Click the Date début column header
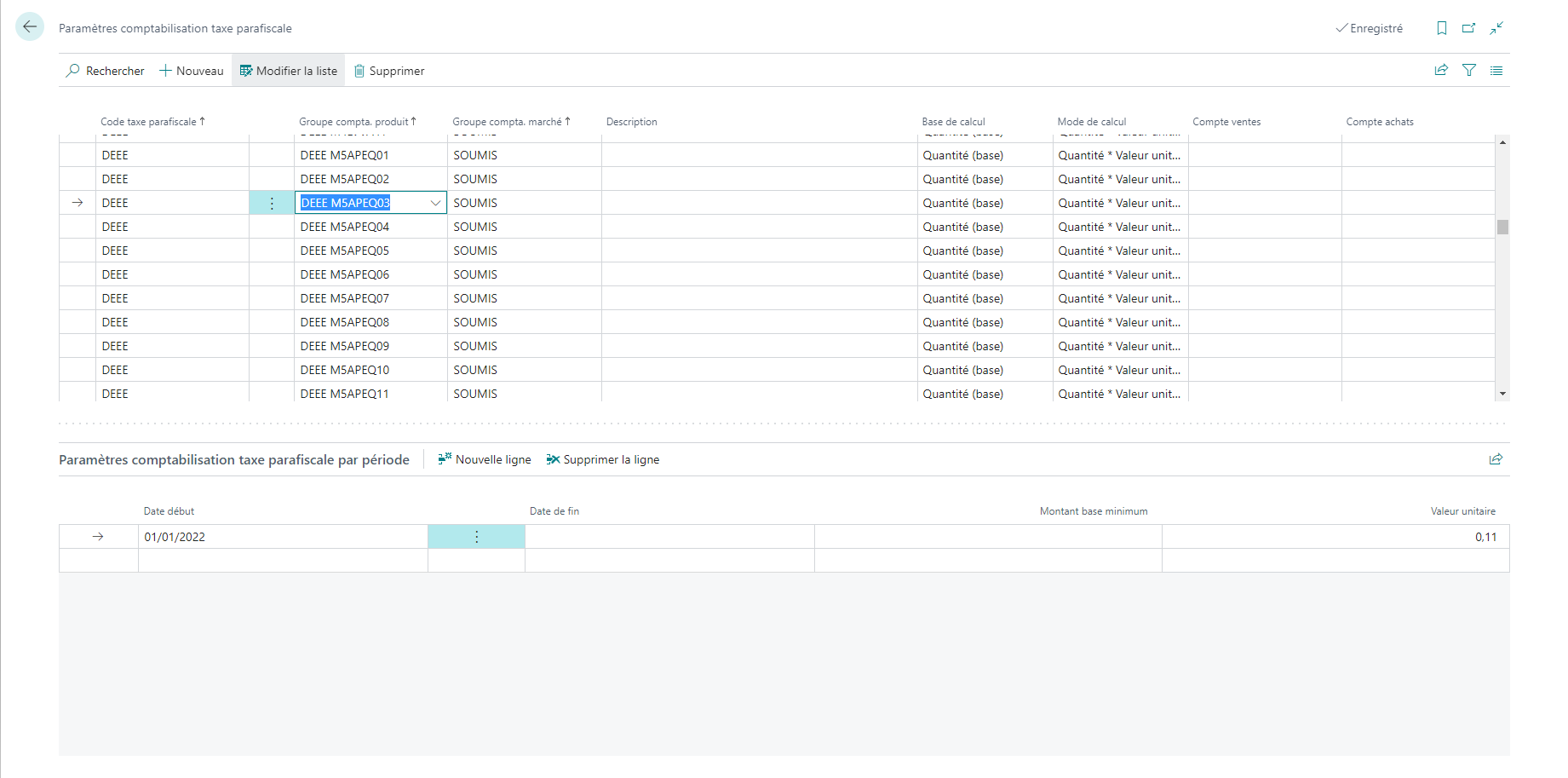The width and height of the screenshot is (1568, 778). point(169,511)
